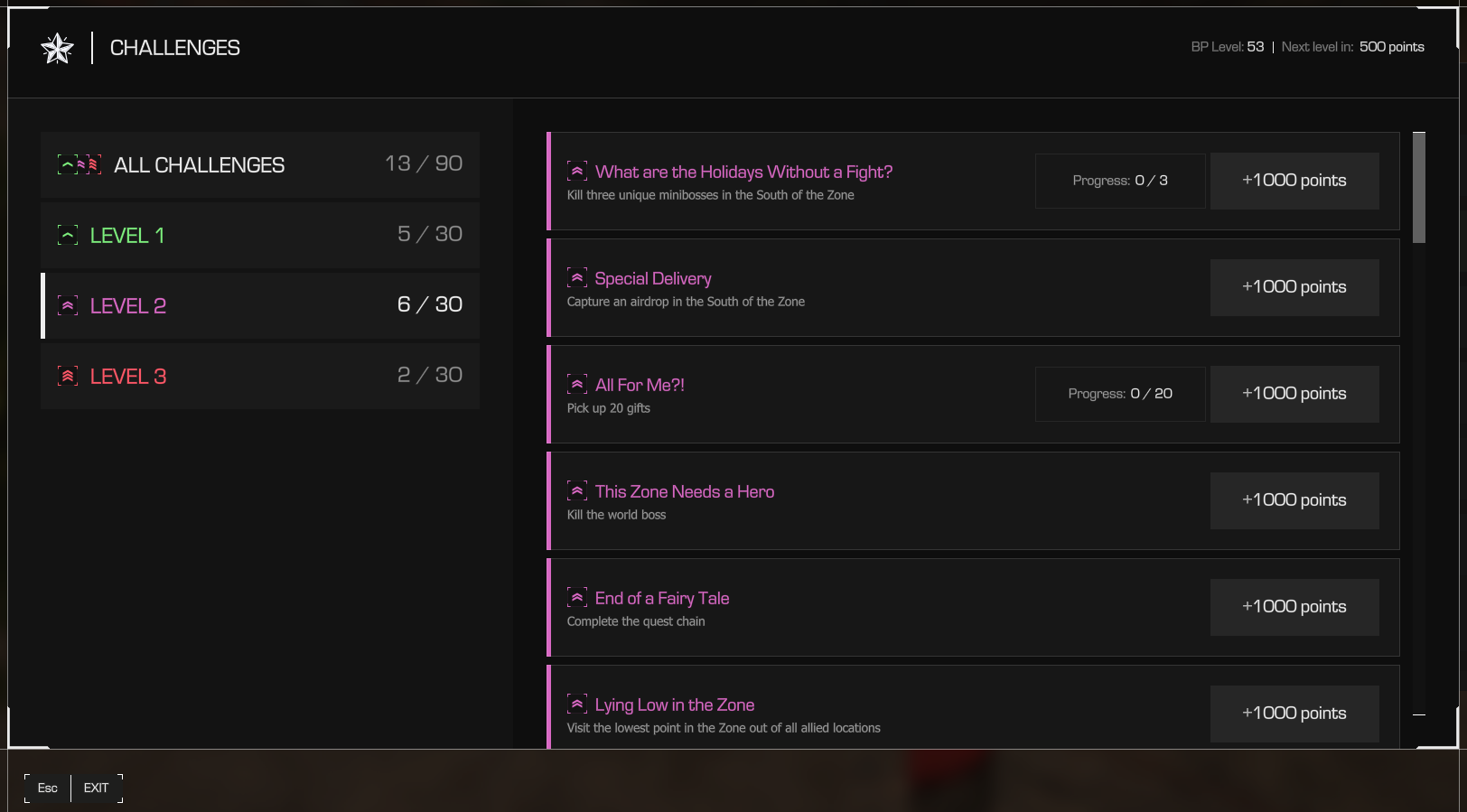The image size is (1467, 812).
Task: Click the green Level 1 chevron icon
Action: (x=68, y=235)
